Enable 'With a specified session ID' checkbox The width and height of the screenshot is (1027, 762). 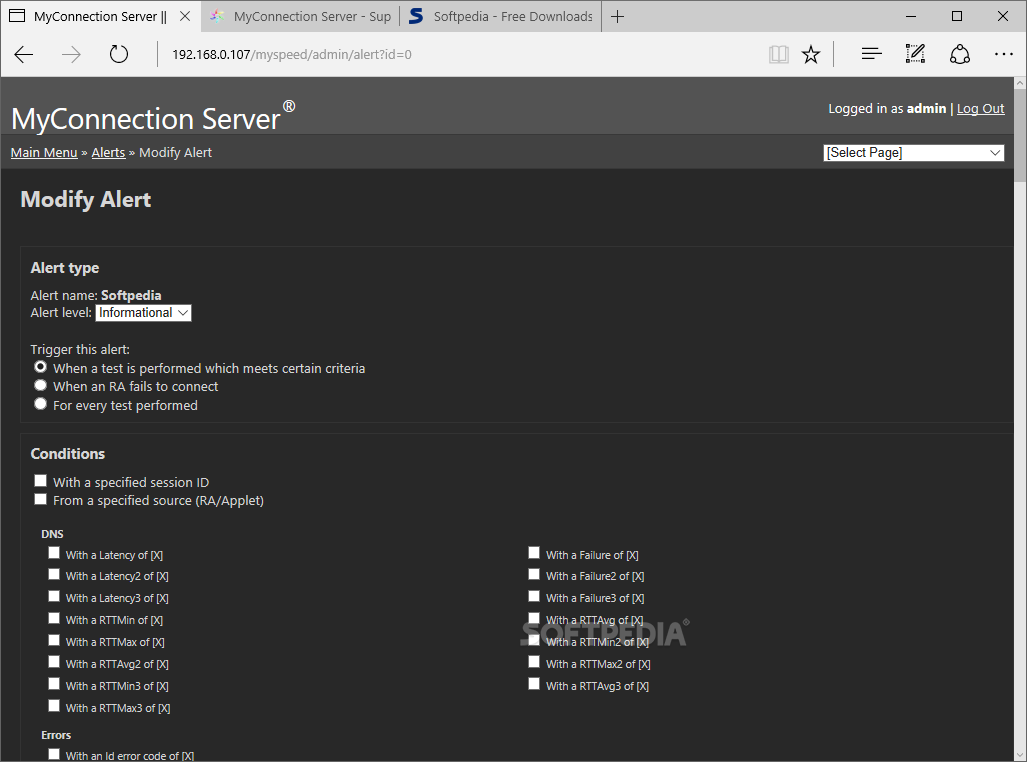pos(41,481)
